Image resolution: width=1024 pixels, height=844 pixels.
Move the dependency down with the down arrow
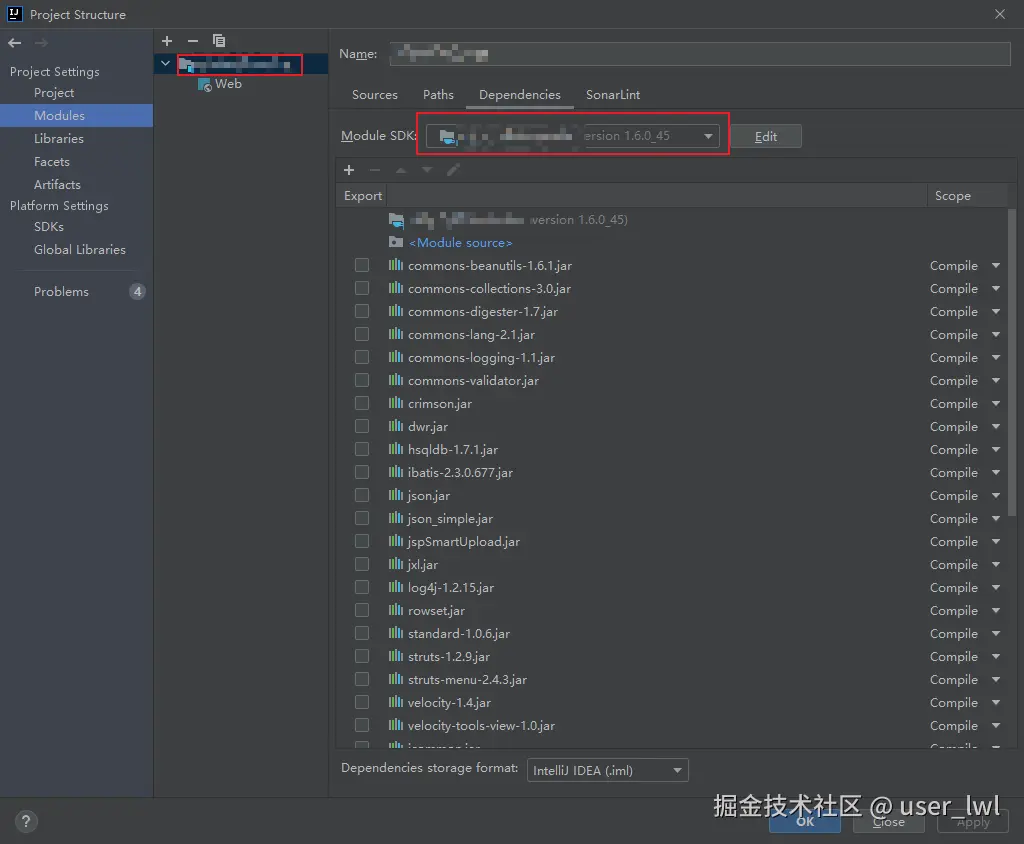pos(427,170)
